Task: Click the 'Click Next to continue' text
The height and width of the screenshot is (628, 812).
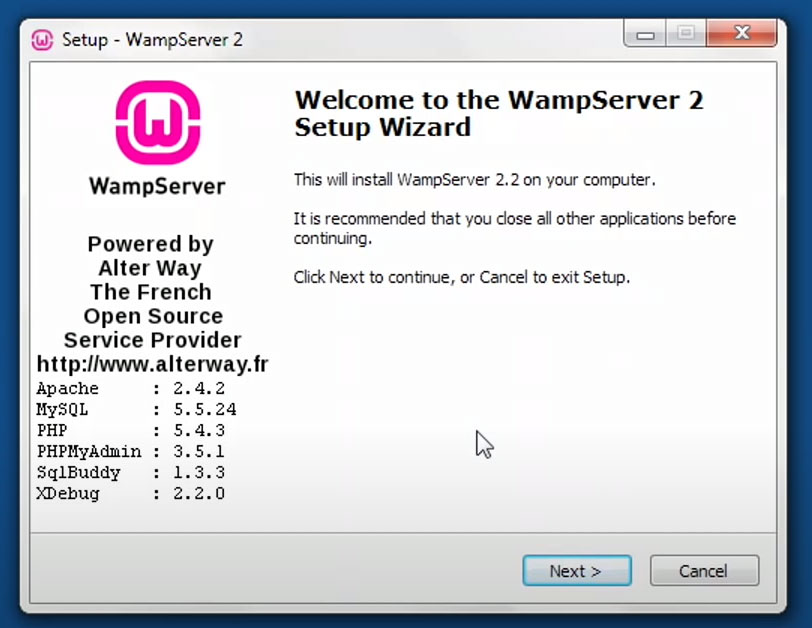Action: tap(461, 277)
